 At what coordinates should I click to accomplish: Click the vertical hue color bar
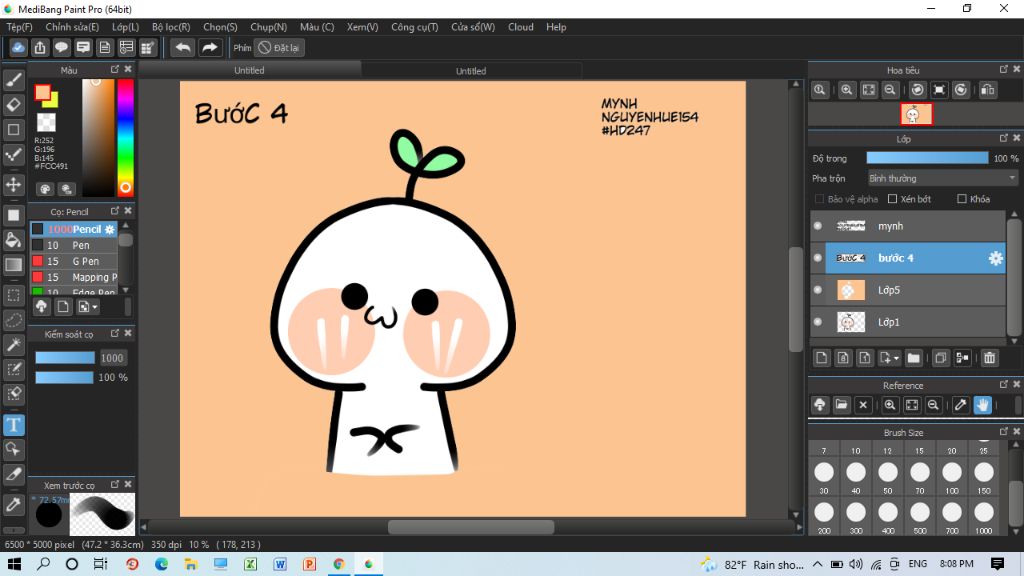125,137
